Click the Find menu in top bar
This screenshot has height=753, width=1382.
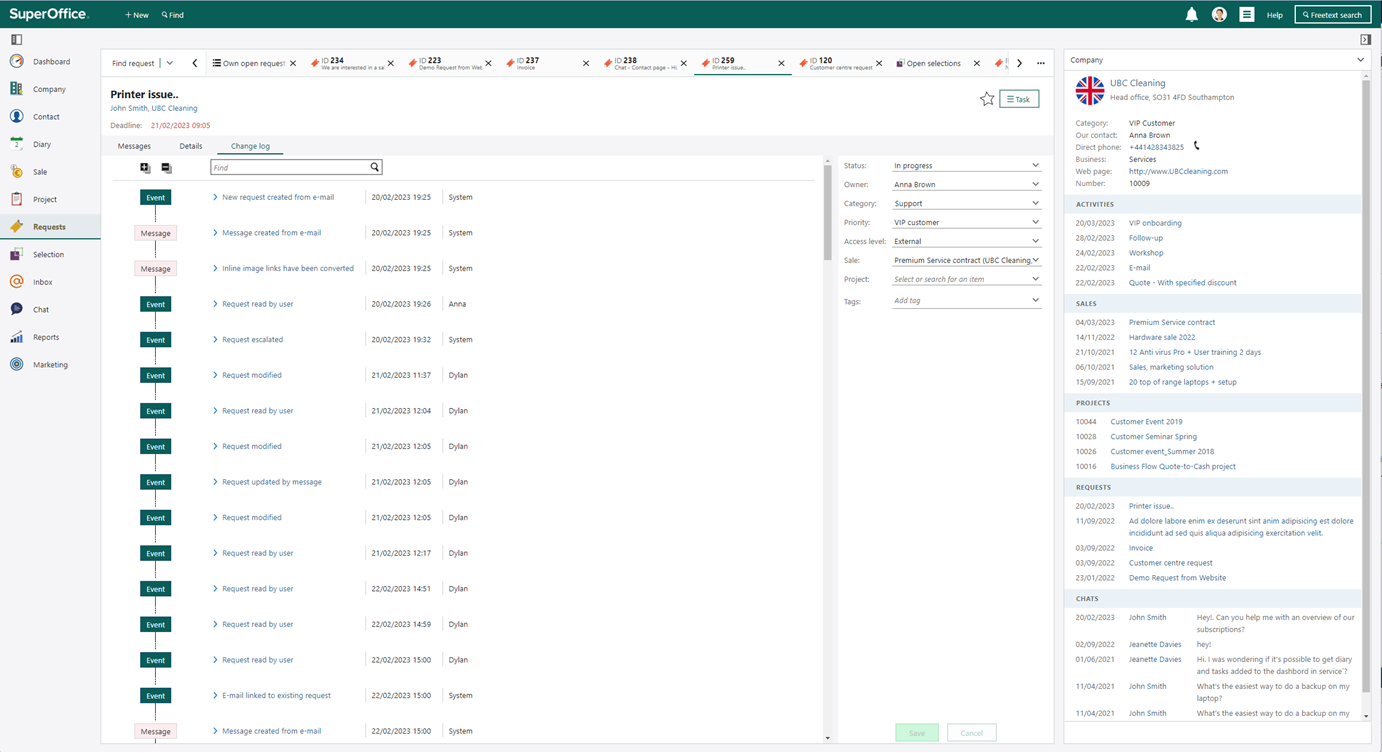tap(173, 15)
